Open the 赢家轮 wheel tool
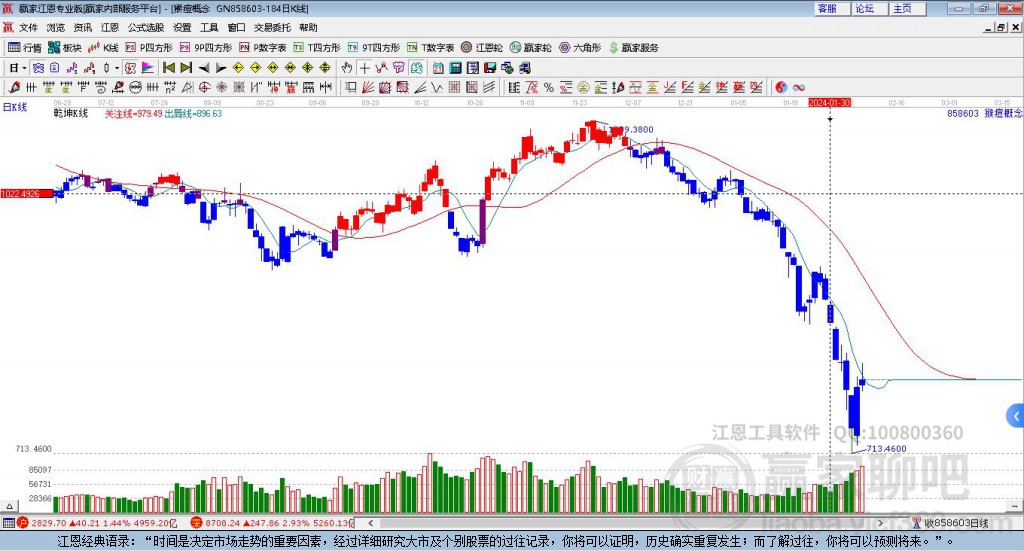Viewport: 1024px width, 551px height. [531, 48]
